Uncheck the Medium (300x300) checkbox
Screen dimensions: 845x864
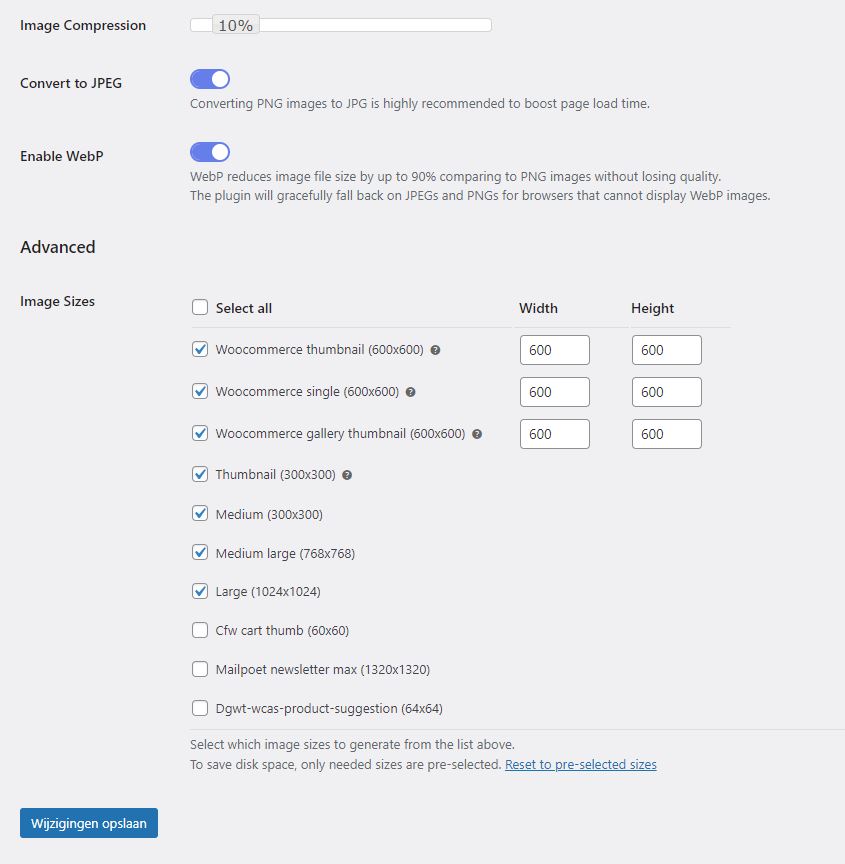tap(200, 513)
